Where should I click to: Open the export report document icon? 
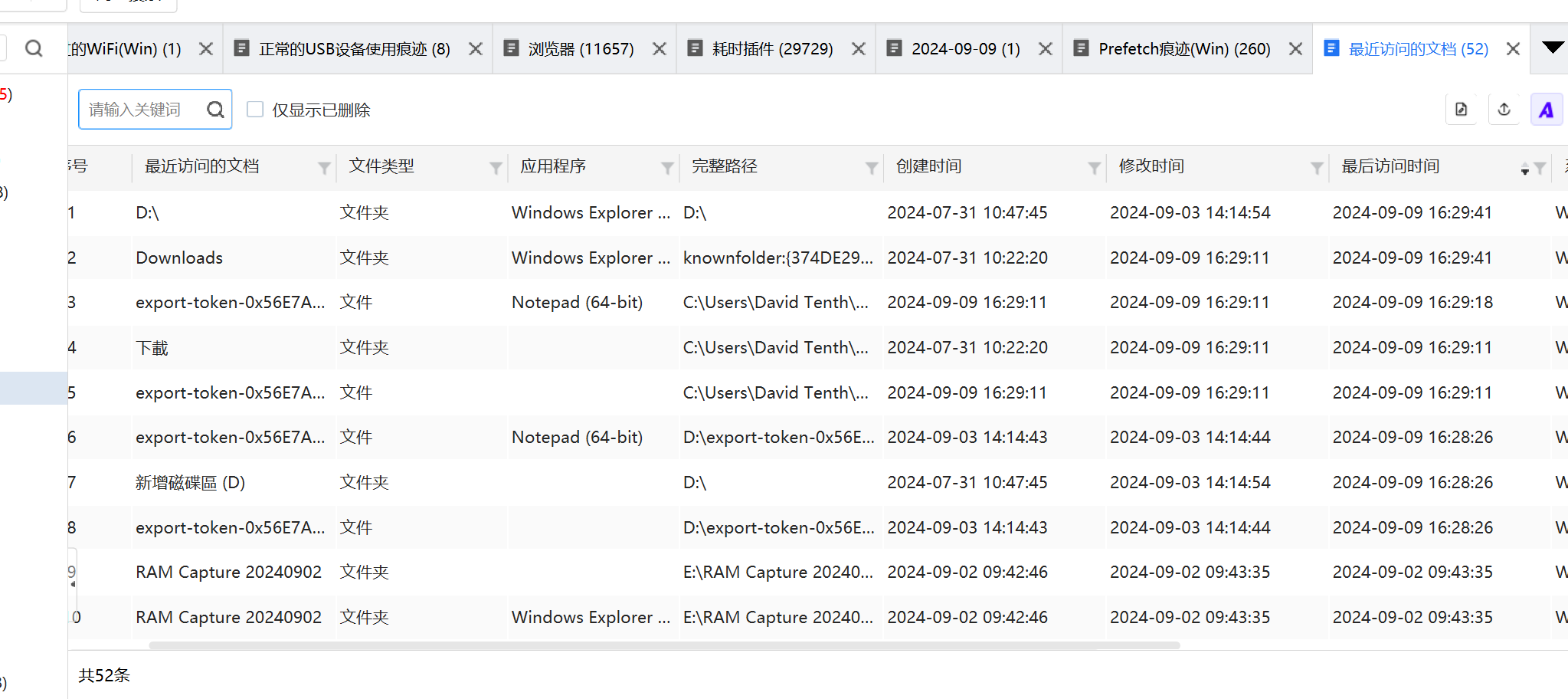(1462, 110)
